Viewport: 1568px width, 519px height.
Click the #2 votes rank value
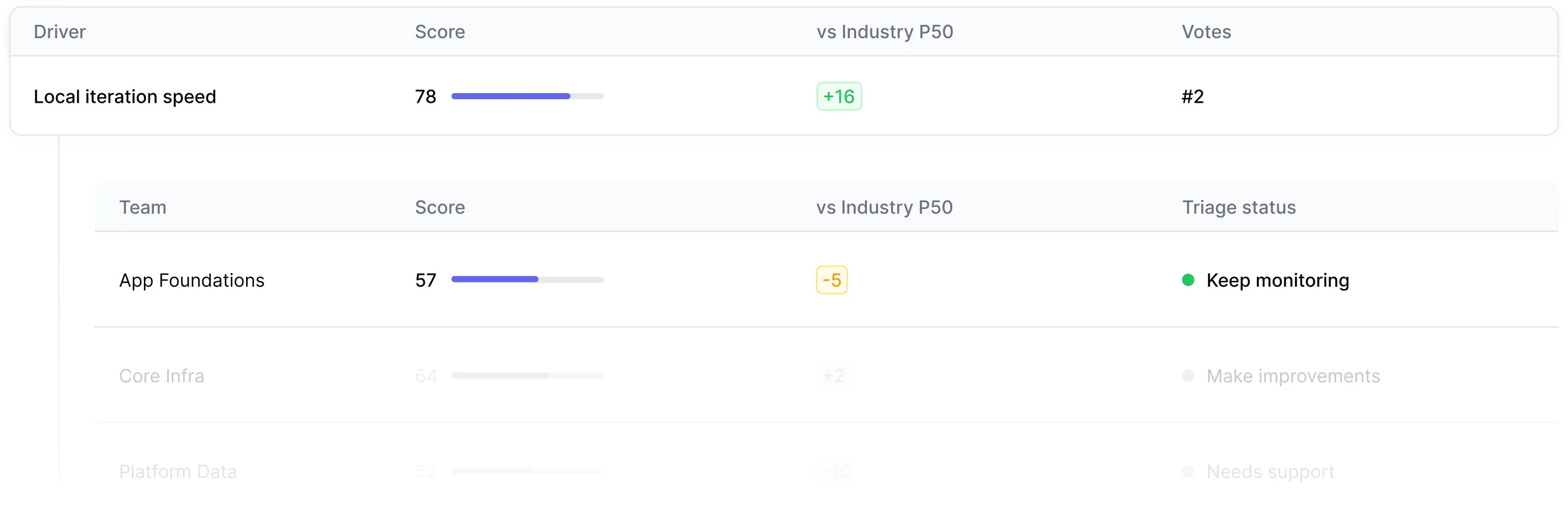point(1192,96)
